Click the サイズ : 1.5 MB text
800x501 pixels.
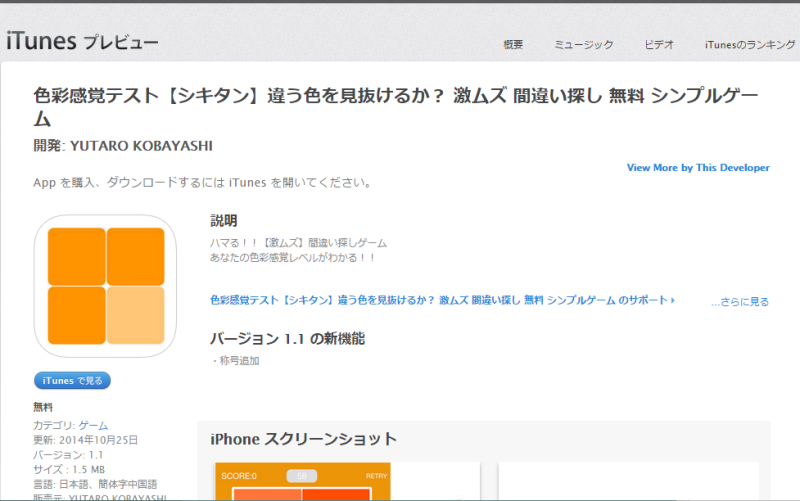tap(69, 469)
